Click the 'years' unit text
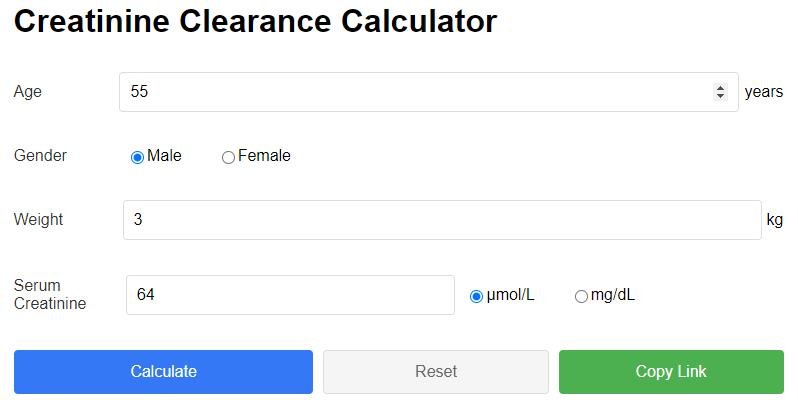Image resolution: width=798 pixels, height=400 pixels. click(x=764, y=92)
